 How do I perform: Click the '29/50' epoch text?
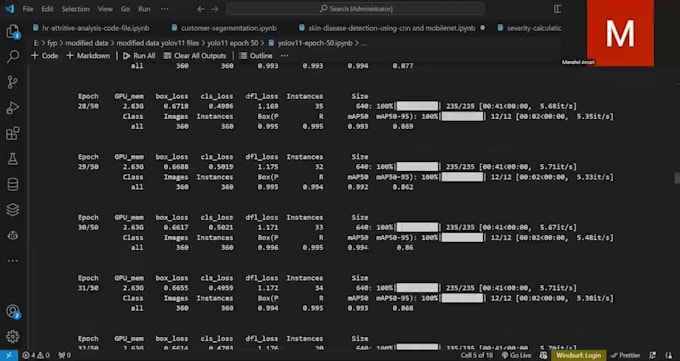click(x=88, y=167)
